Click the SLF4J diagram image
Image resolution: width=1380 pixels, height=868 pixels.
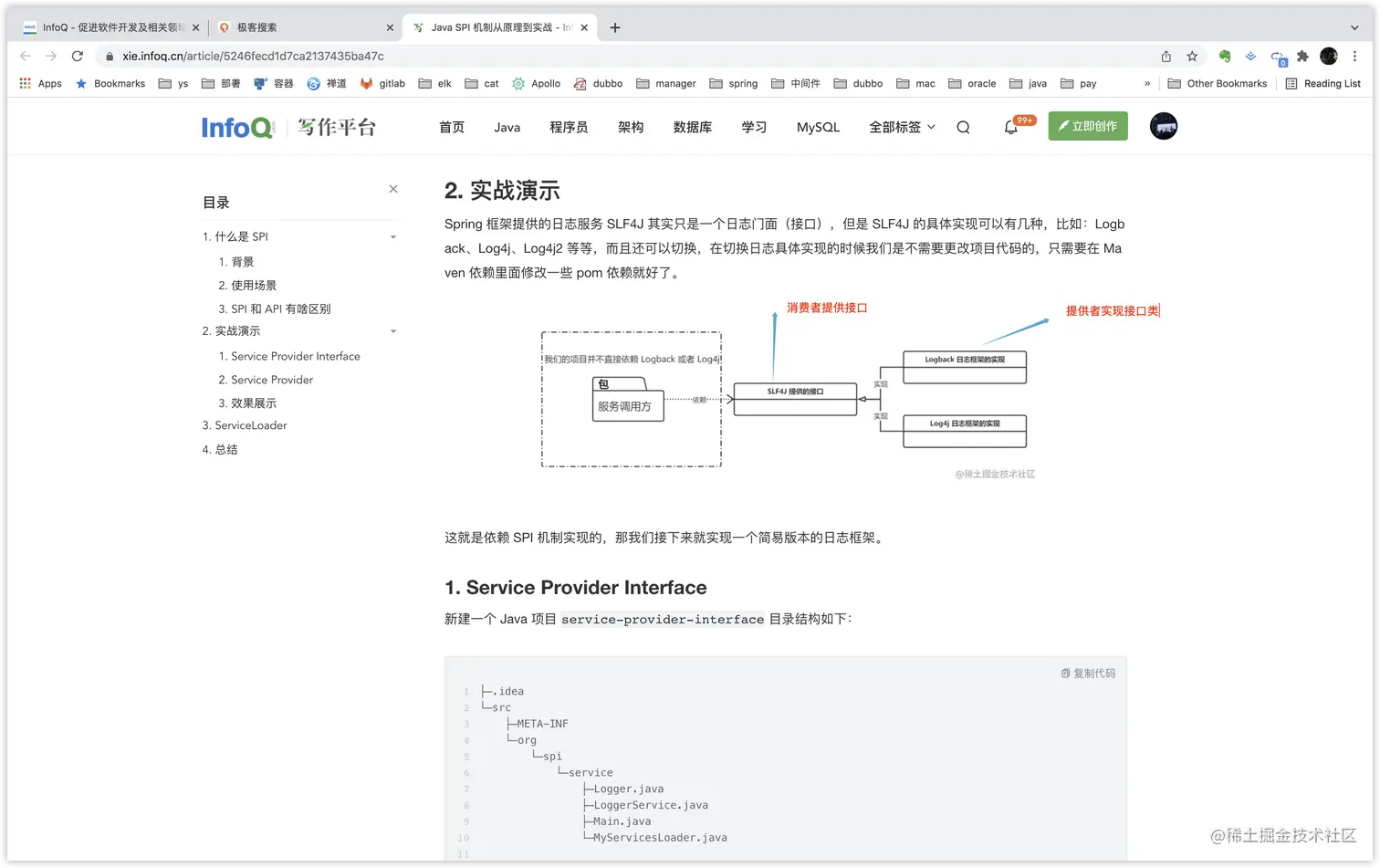pos(787,391)
